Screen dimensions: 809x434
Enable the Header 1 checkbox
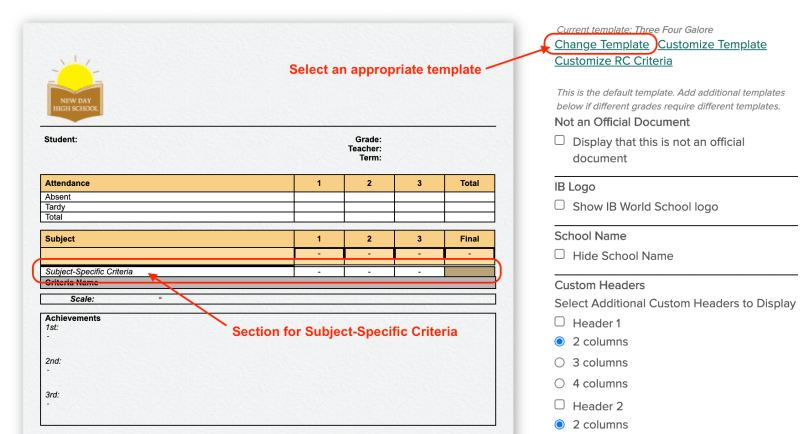click(560, 322)
